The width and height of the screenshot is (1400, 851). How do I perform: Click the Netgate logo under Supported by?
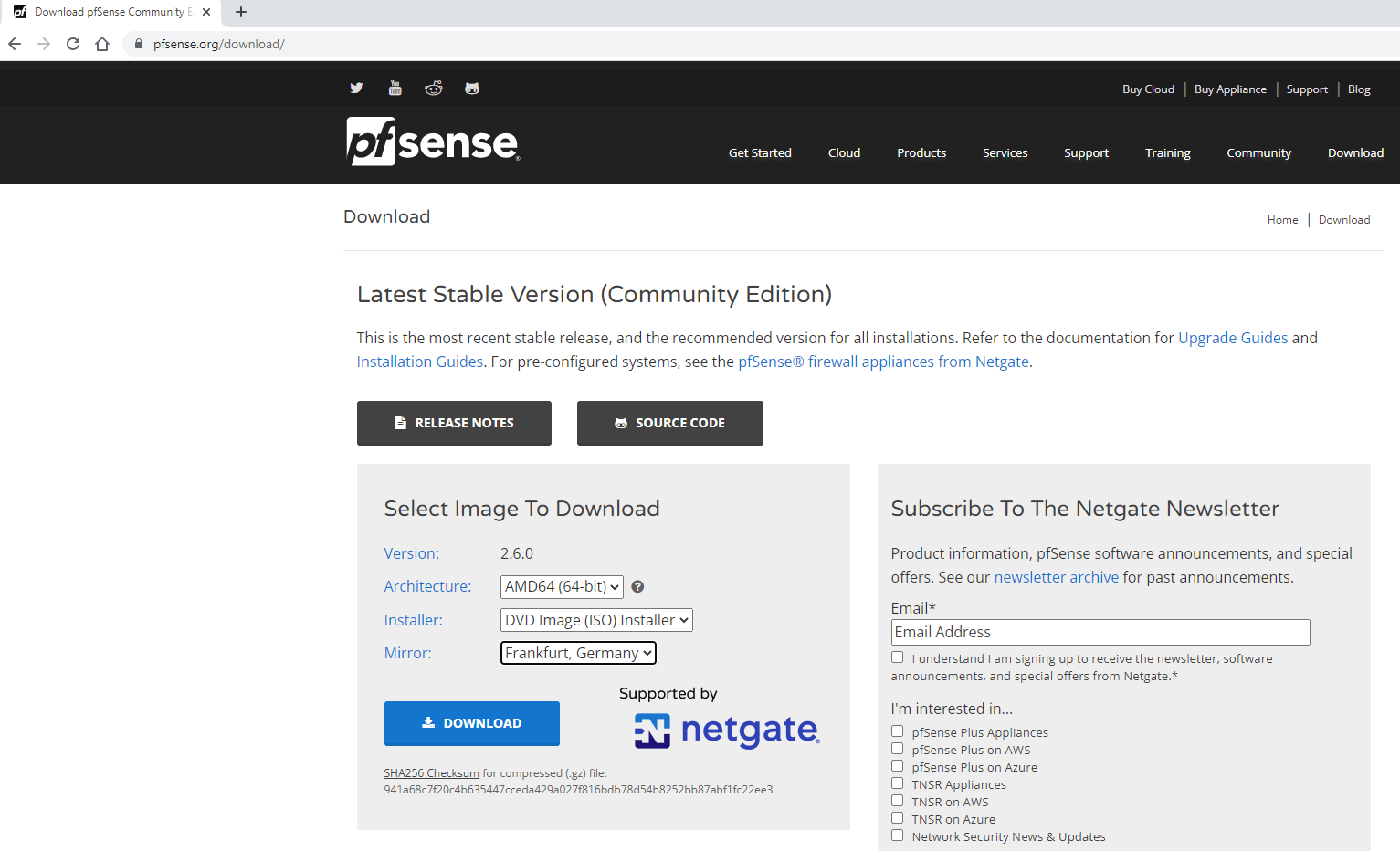pyautogui.click(x=726, y=730)
